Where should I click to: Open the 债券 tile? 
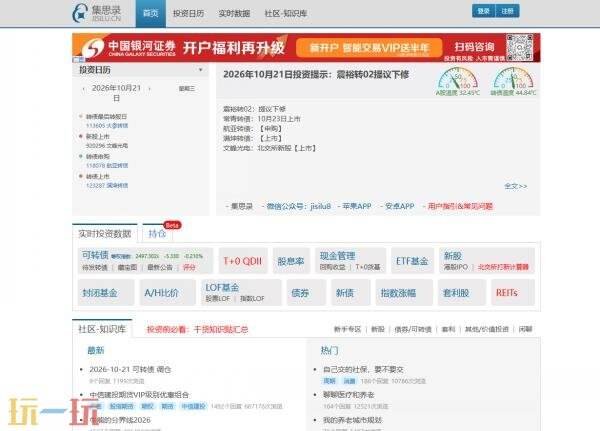(x=306, y=293)
